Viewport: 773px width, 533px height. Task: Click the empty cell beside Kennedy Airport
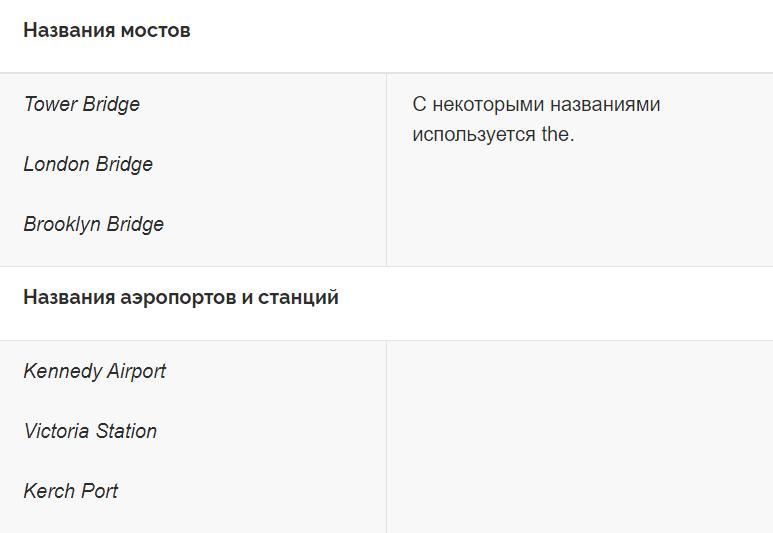pos(580,436)
